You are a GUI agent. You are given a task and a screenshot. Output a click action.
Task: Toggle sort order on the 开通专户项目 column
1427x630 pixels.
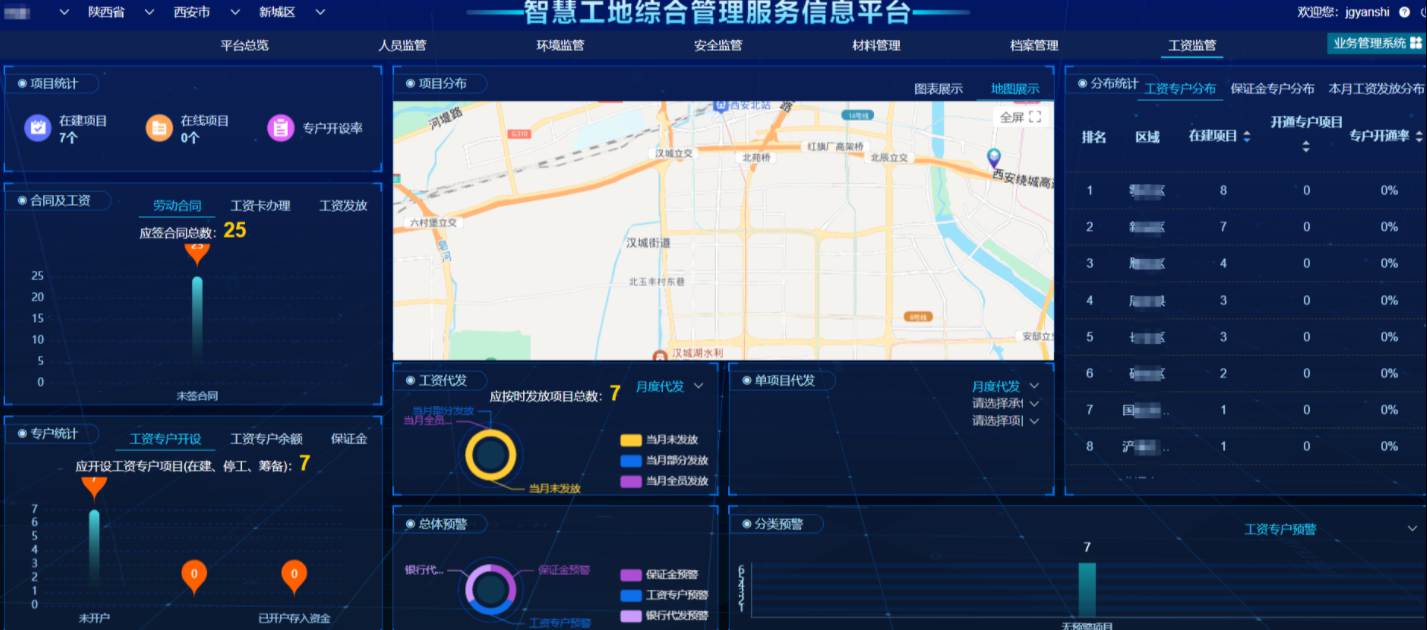coord(1306,147)
